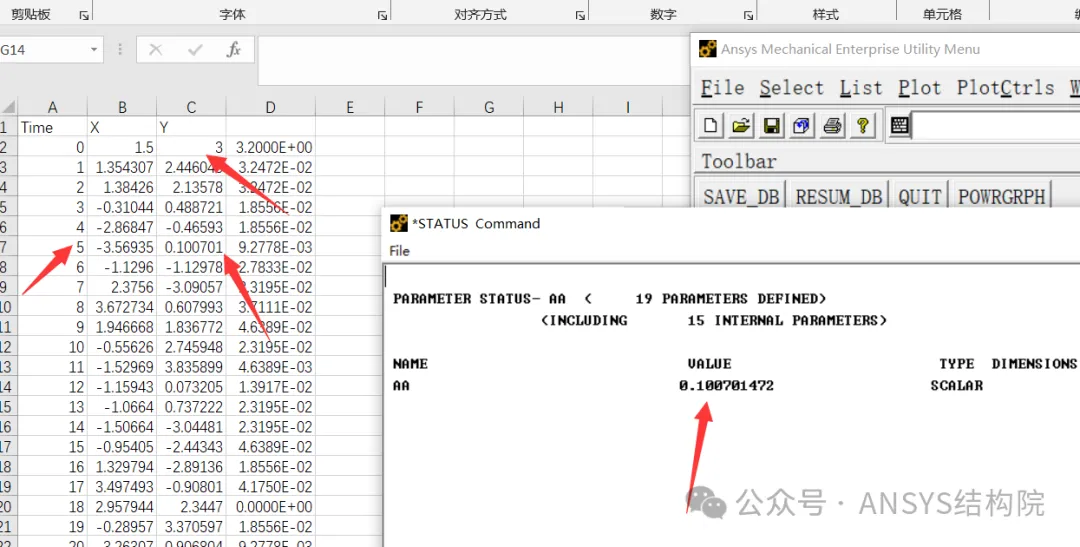Screen dimensions: 1080x547
Task: Click the Ansys command input field
Action: [x=997, y=125]
